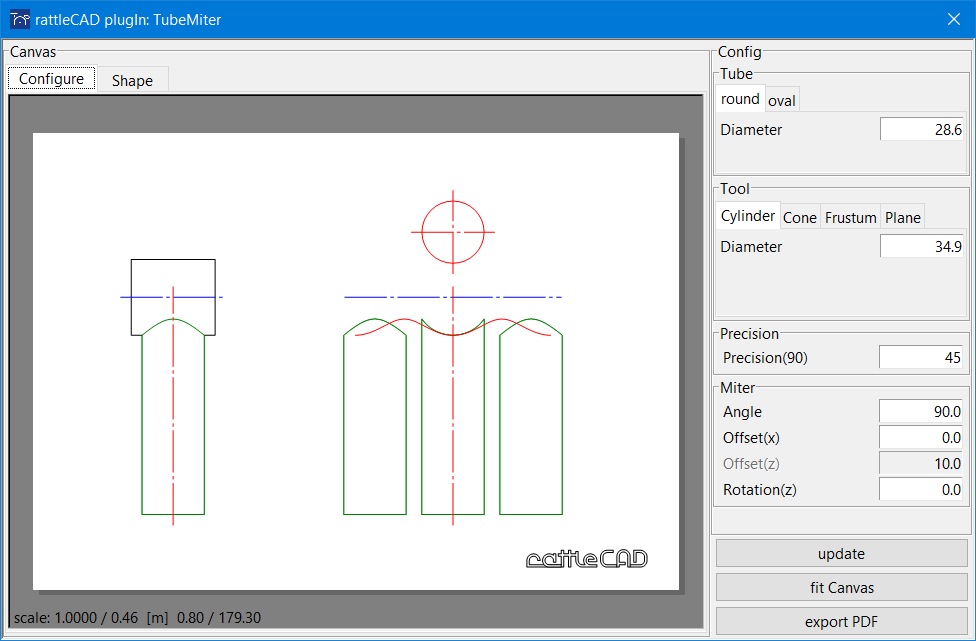Switch to the Configure canvas tab
The width and height of the screenshot is (976, 641).
point(52,78)
